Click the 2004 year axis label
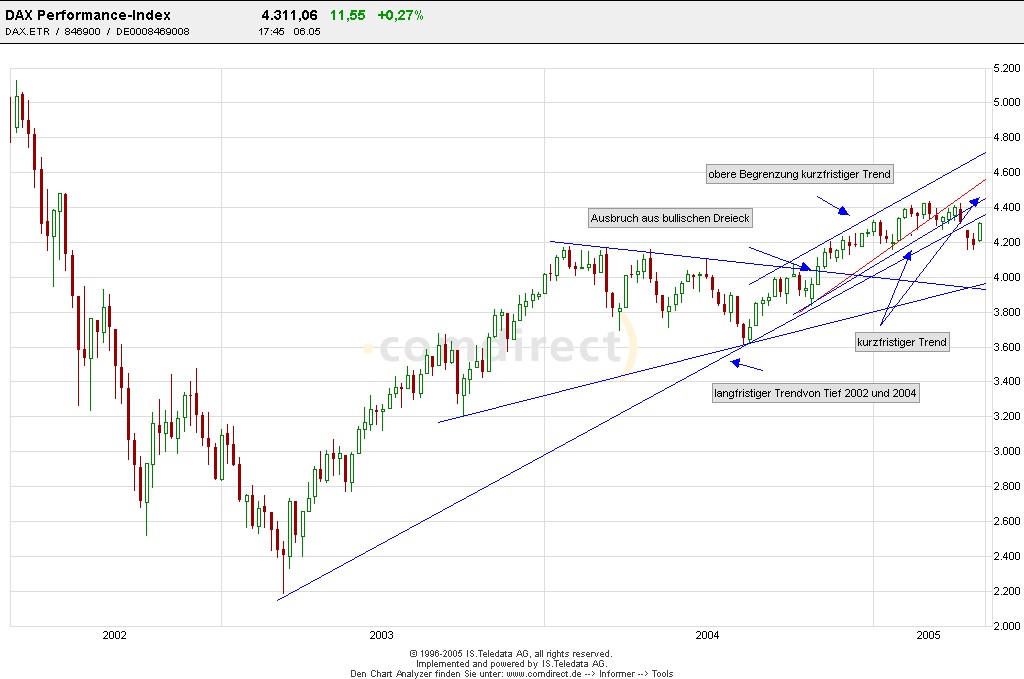The width and height of the screenshot is (1024, 679). tap(707, 635)
